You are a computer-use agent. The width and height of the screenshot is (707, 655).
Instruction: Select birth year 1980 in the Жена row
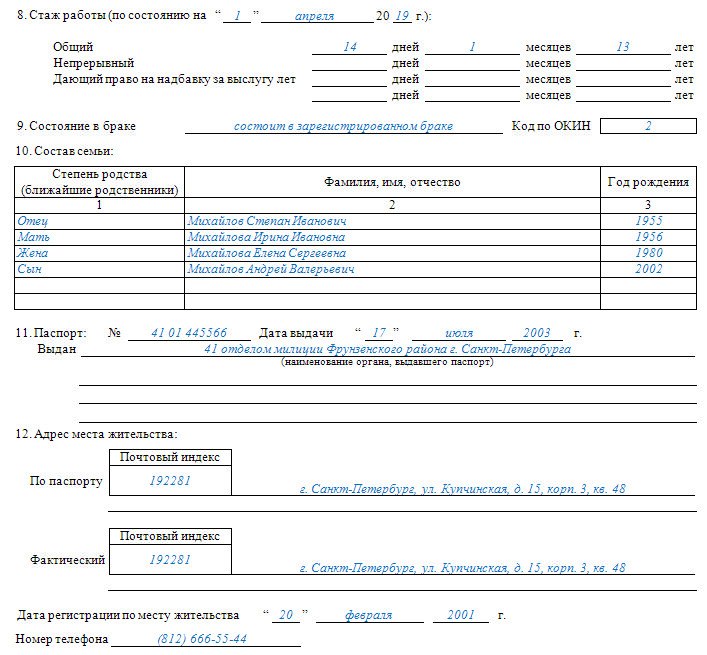pos(648,253)
